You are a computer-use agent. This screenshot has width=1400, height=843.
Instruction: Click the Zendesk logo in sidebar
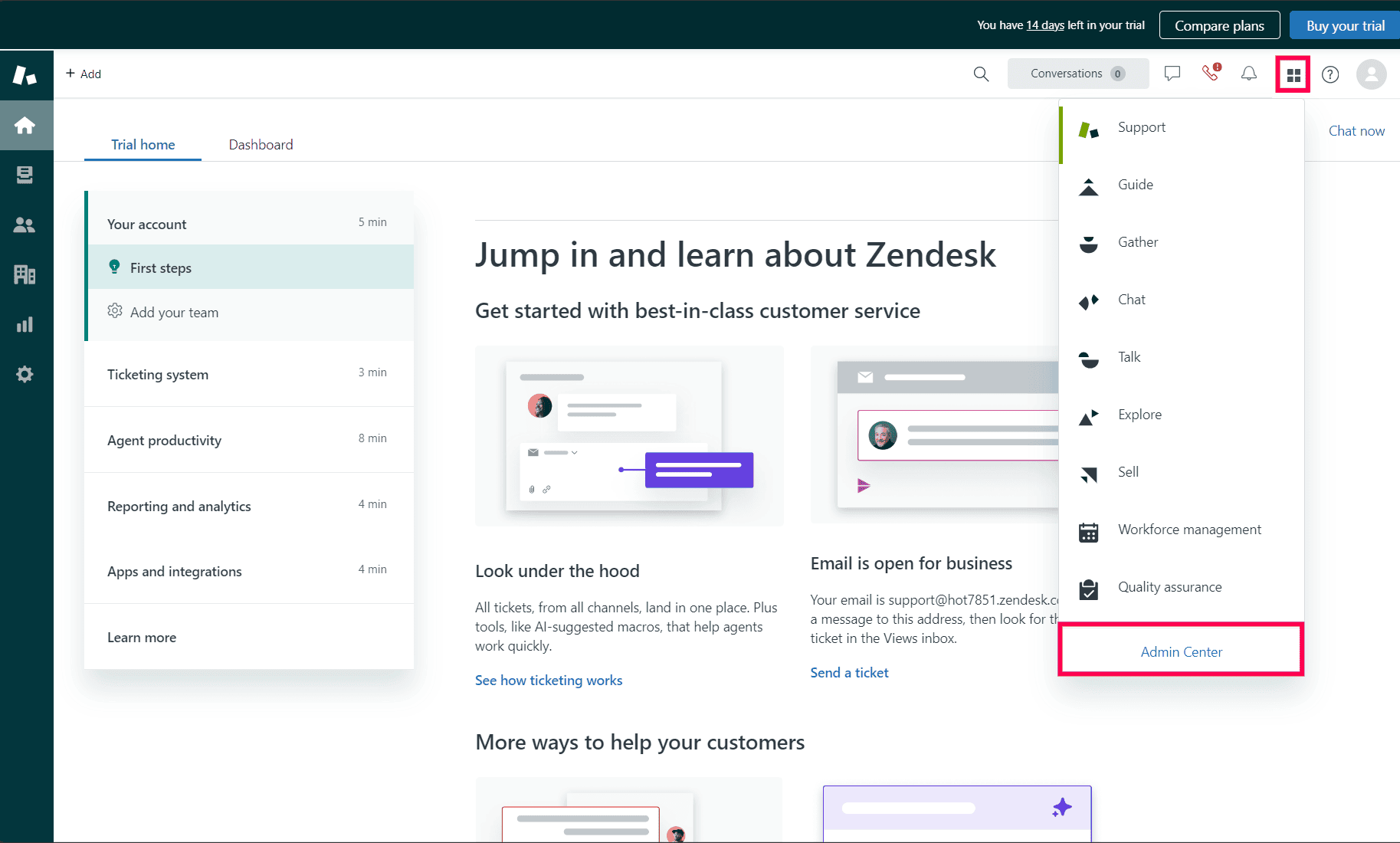pos(25,74)
